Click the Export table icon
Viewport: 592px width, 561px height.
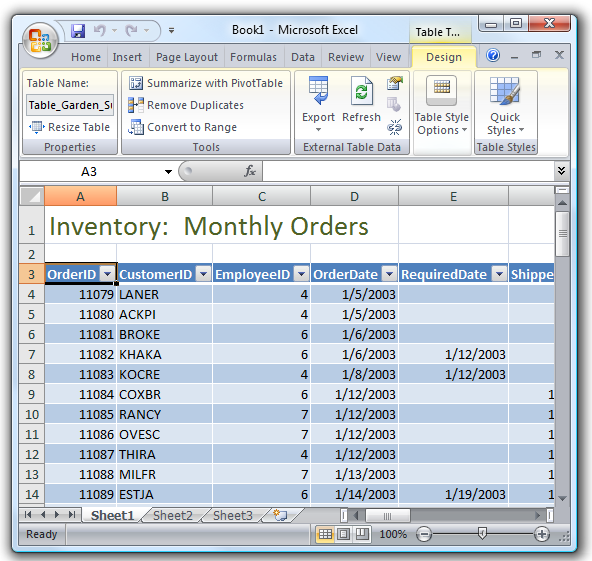[x=318, y=91]
